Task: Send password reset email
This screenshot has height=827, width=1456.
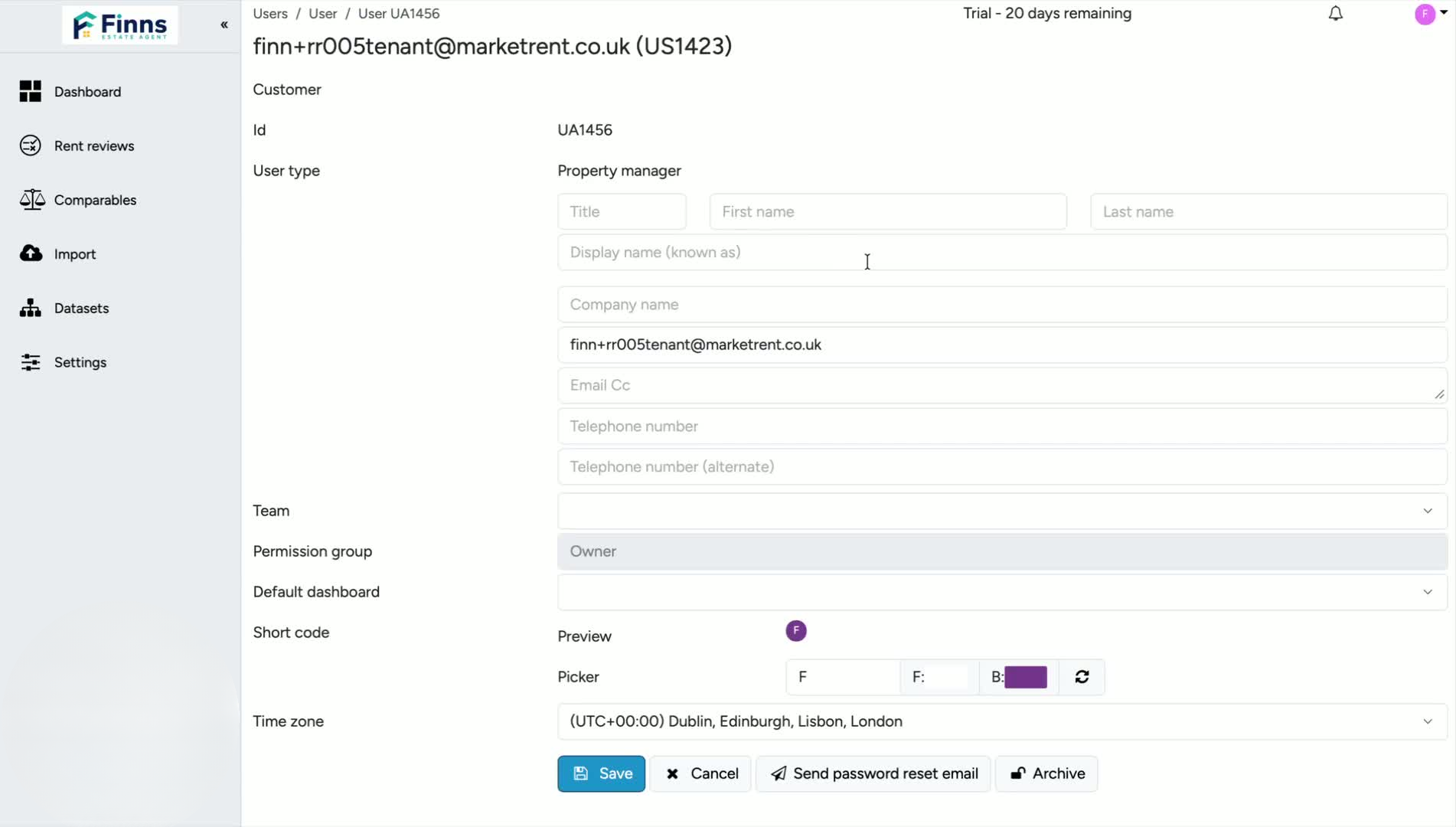Action: 873,773
